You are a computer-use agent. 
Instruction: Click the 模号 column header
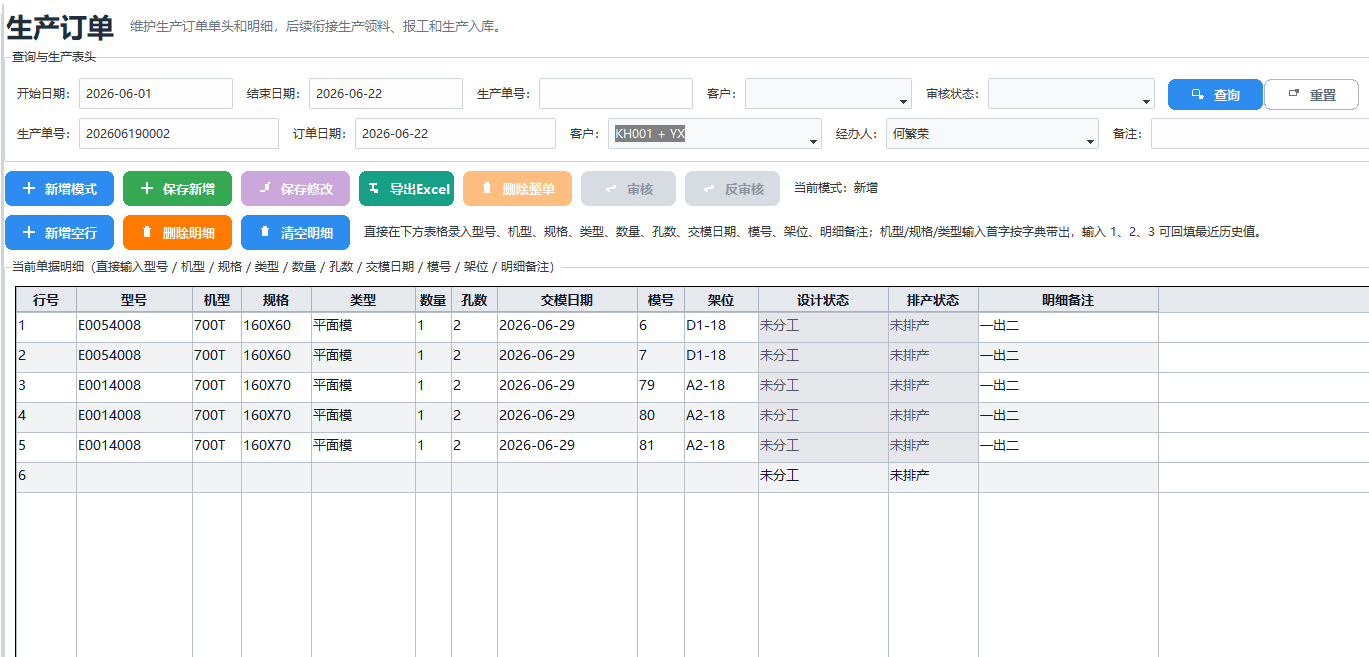661,300
